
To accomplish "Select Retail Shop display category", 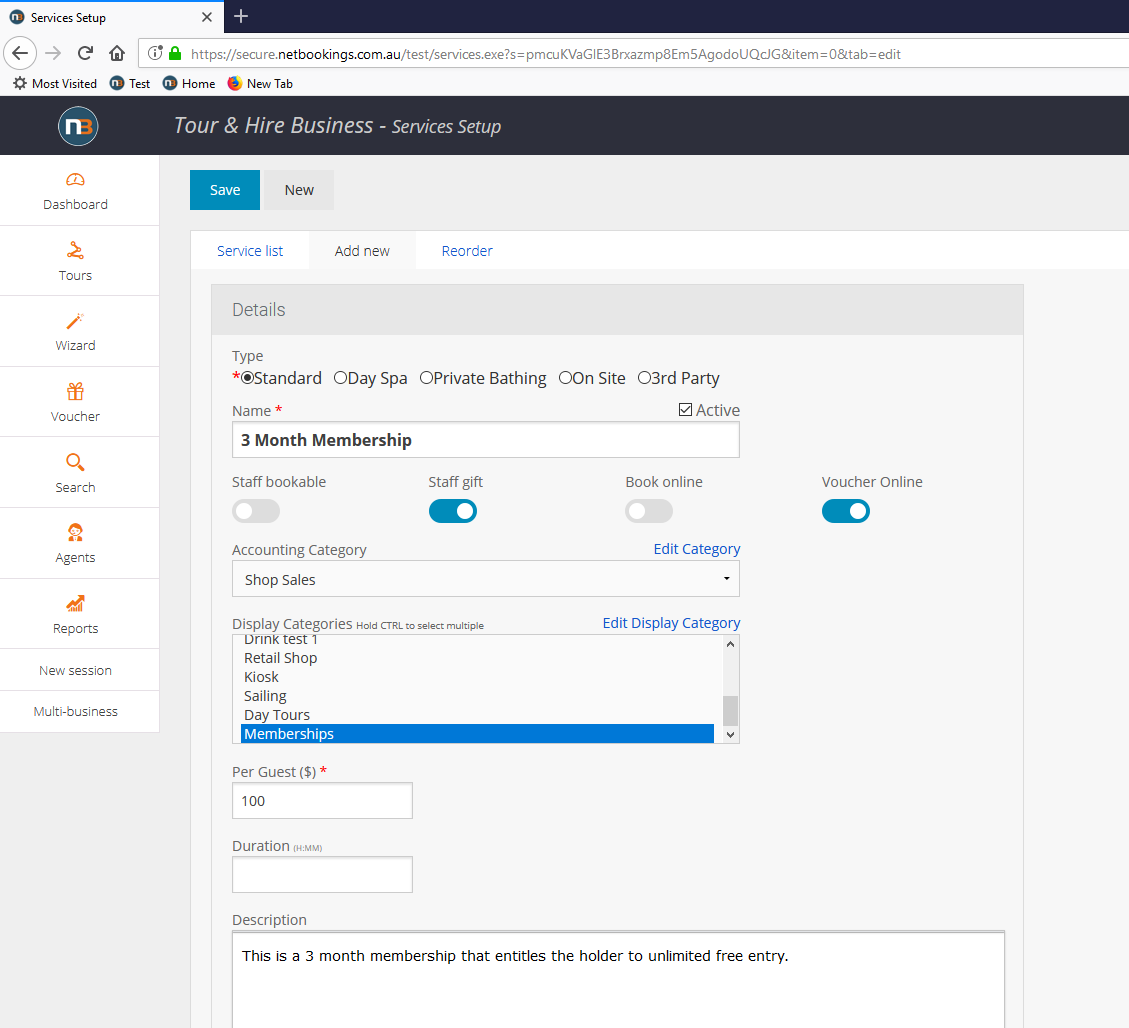I will tap(477, 658).
